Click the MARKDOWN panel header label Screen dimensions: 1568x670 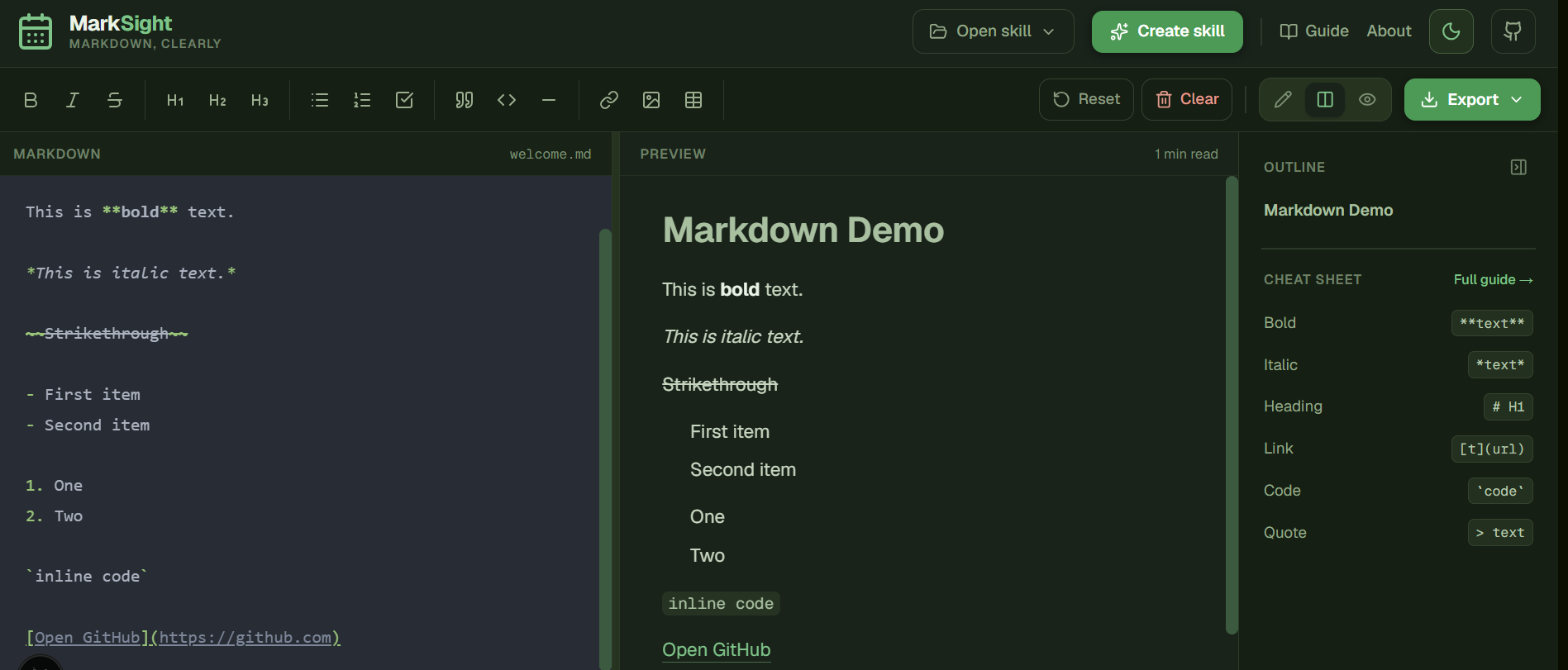point(57,154)
